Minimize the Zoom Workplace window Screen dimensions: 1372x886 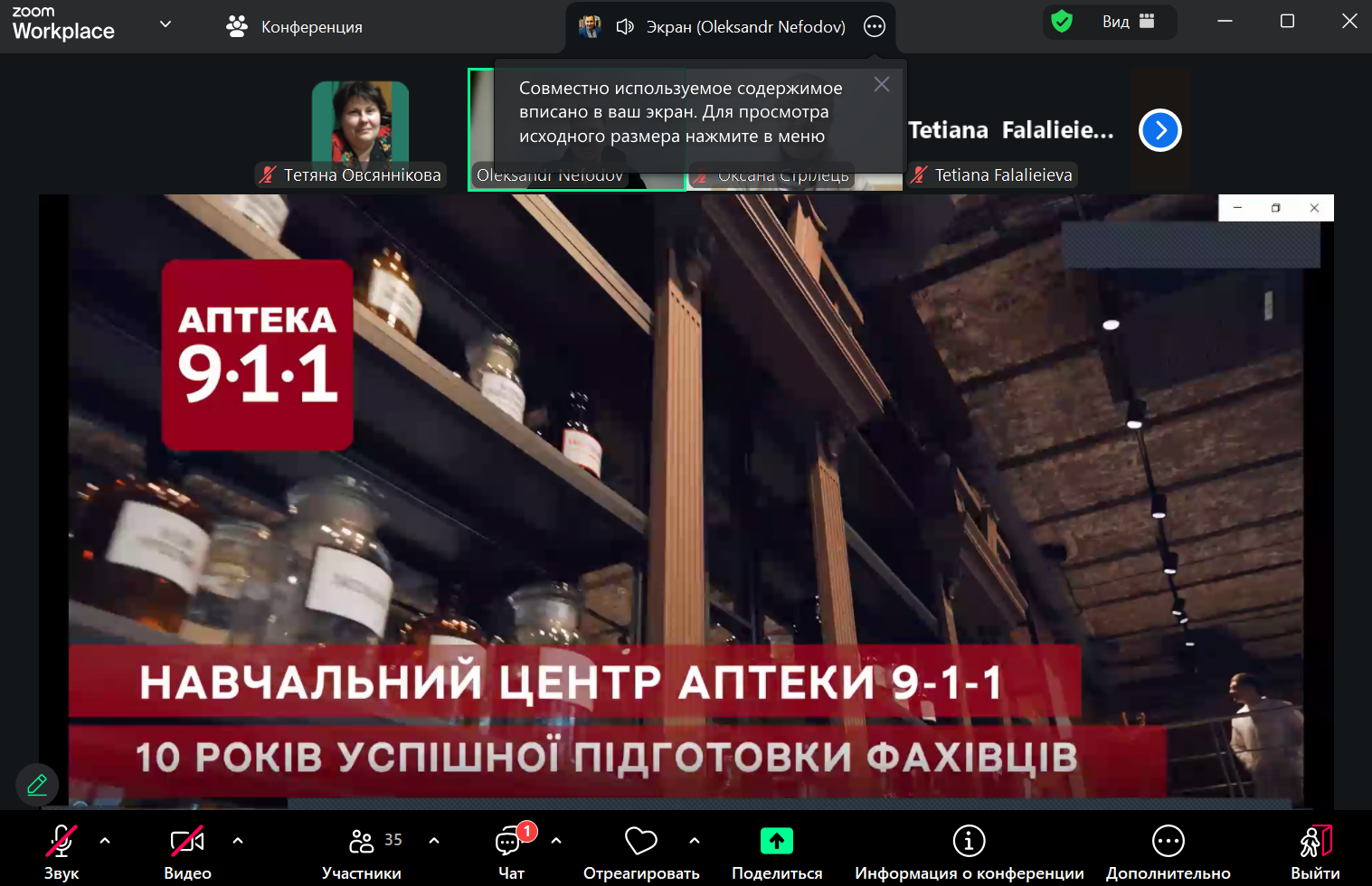[x=1225, y=21]
